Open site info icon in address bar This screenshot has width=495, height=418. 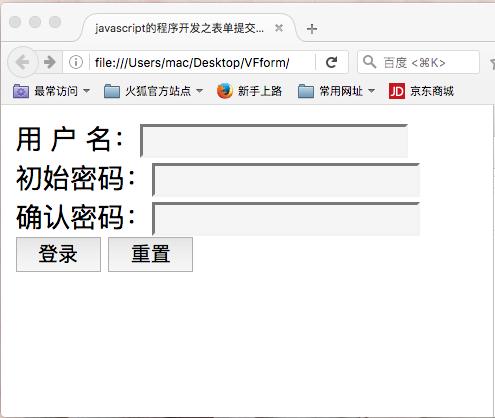(76, 62)
